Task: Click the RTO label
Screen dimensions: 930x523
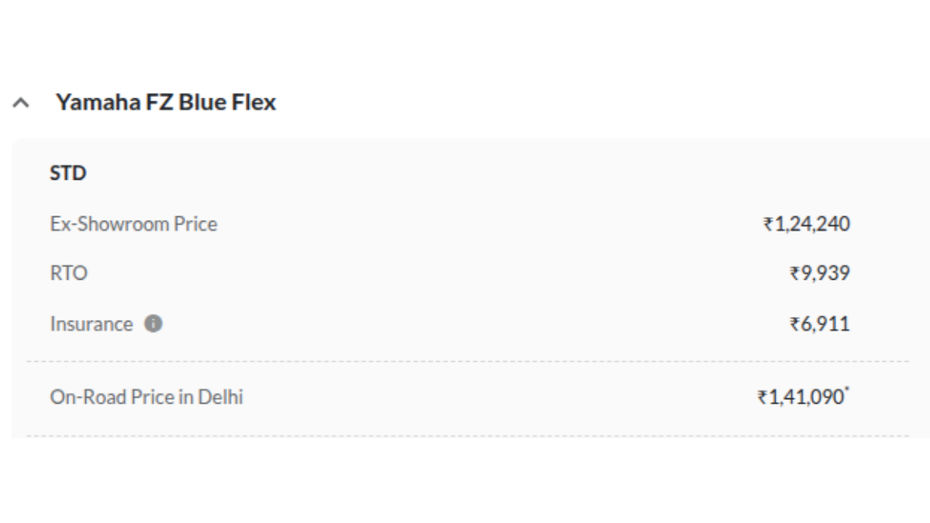Action: point(69,273)
